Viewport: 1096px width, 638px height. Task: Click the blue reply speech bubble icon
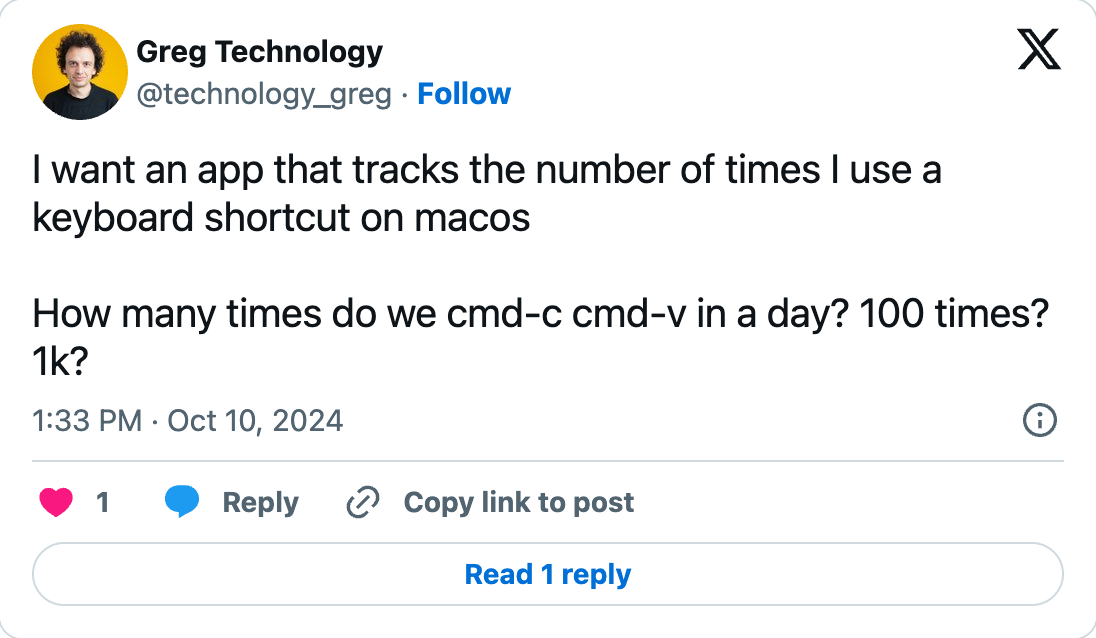tap(182, 502)
